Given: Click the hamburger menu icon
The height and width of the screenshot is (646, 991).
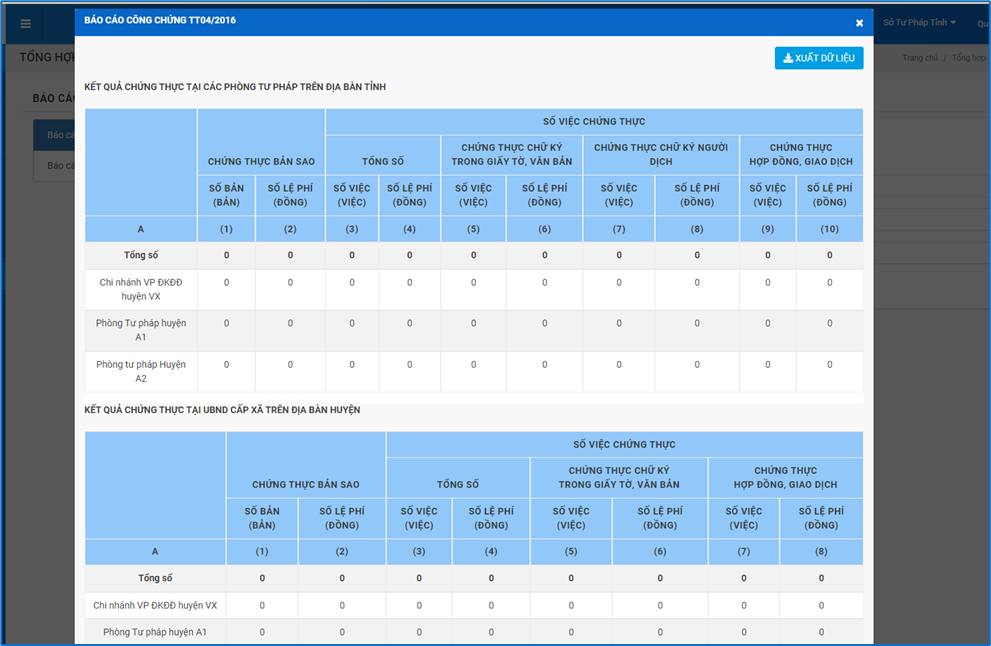Looking at the screenshot, I should tap(25, 24).
